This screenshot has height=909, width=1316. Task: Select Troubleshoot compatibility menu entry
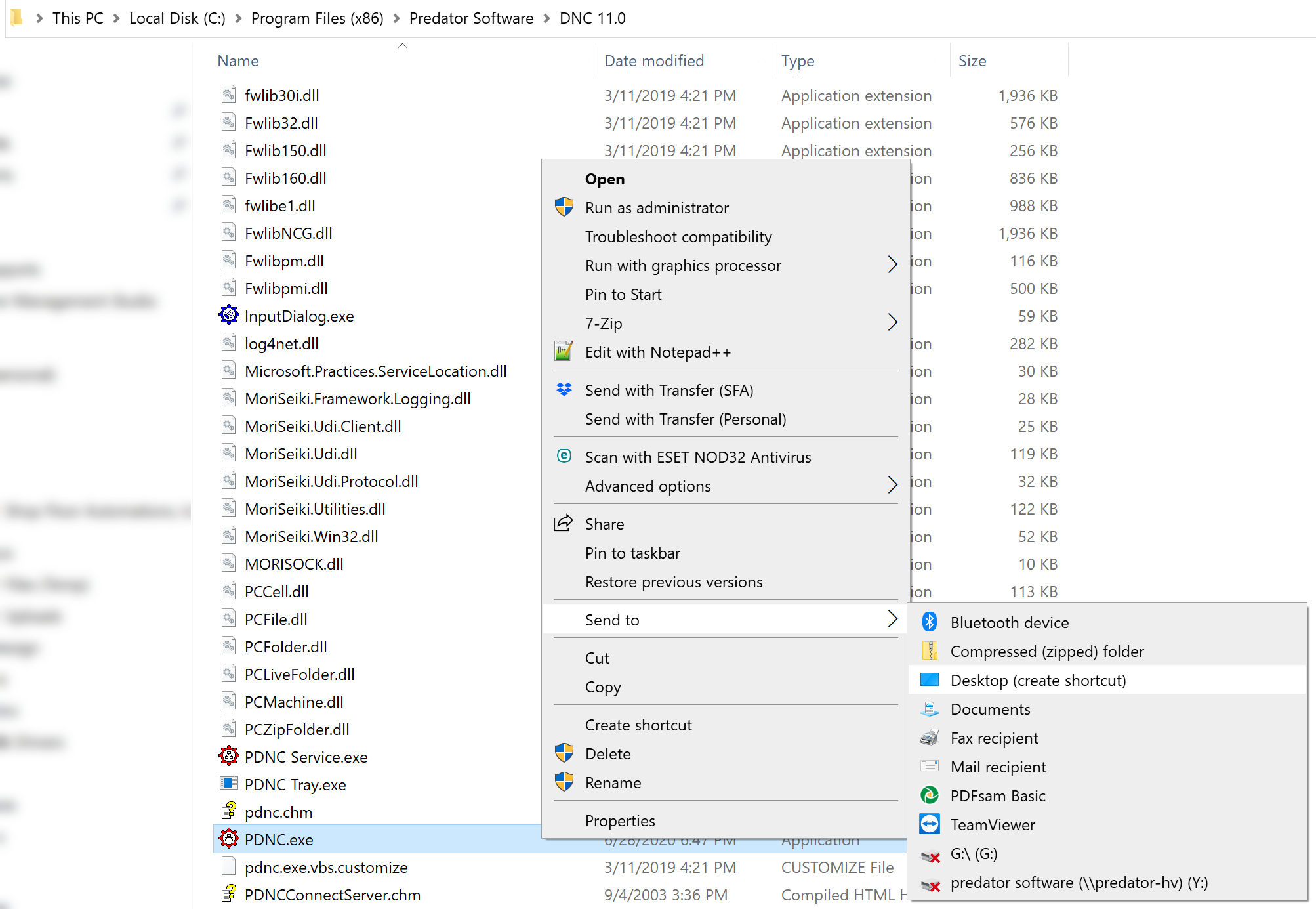678,237
